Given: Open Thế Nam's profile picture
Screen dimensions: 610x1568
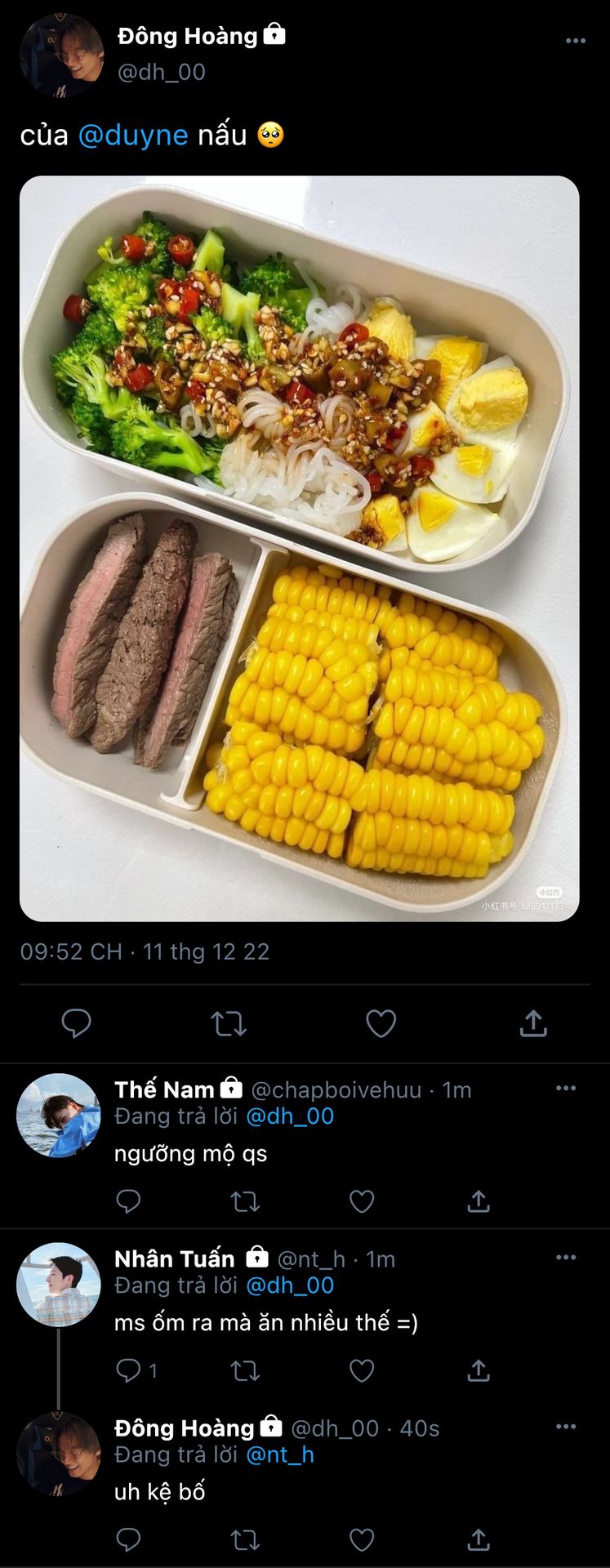Looking at the screenshot, I should pyautogui.click(x=58, y=1116).
